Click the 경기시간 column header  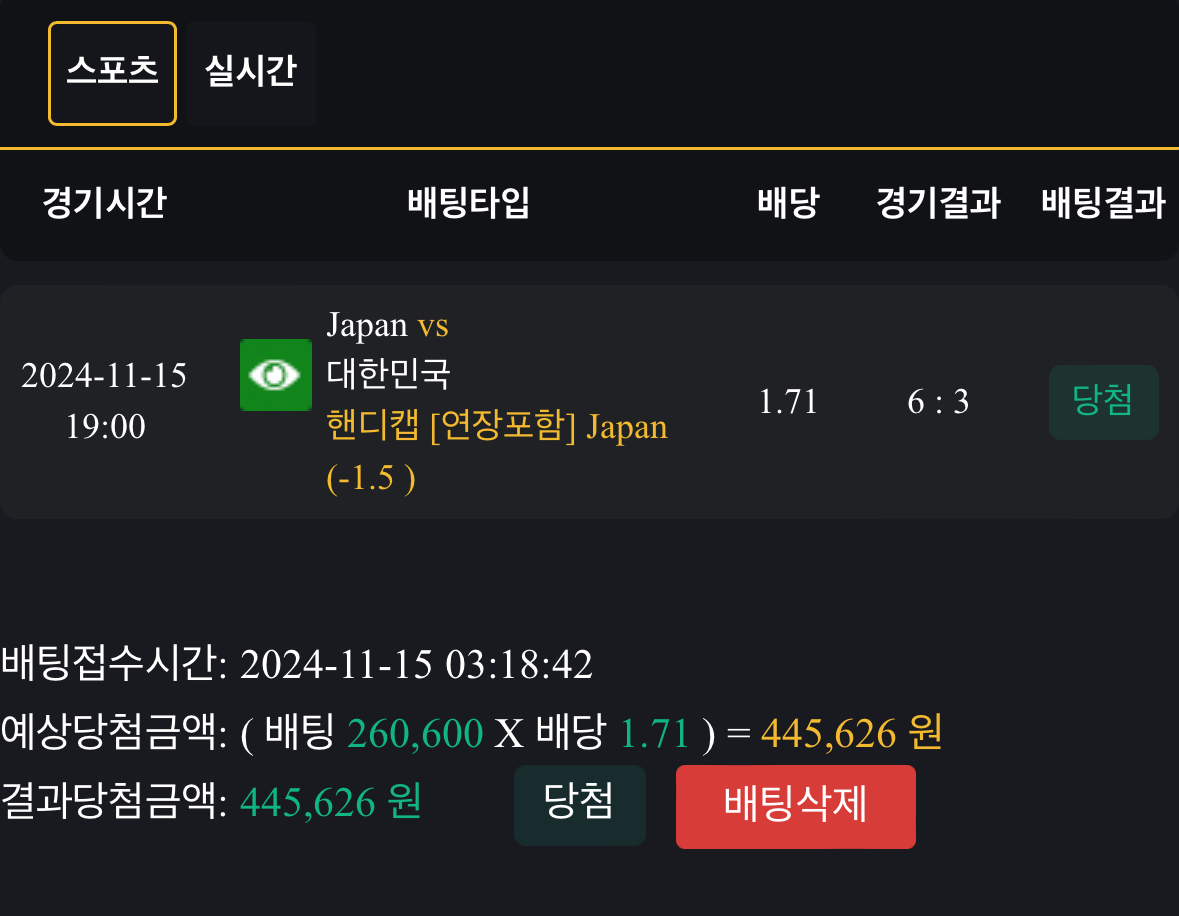pos(104,203)
